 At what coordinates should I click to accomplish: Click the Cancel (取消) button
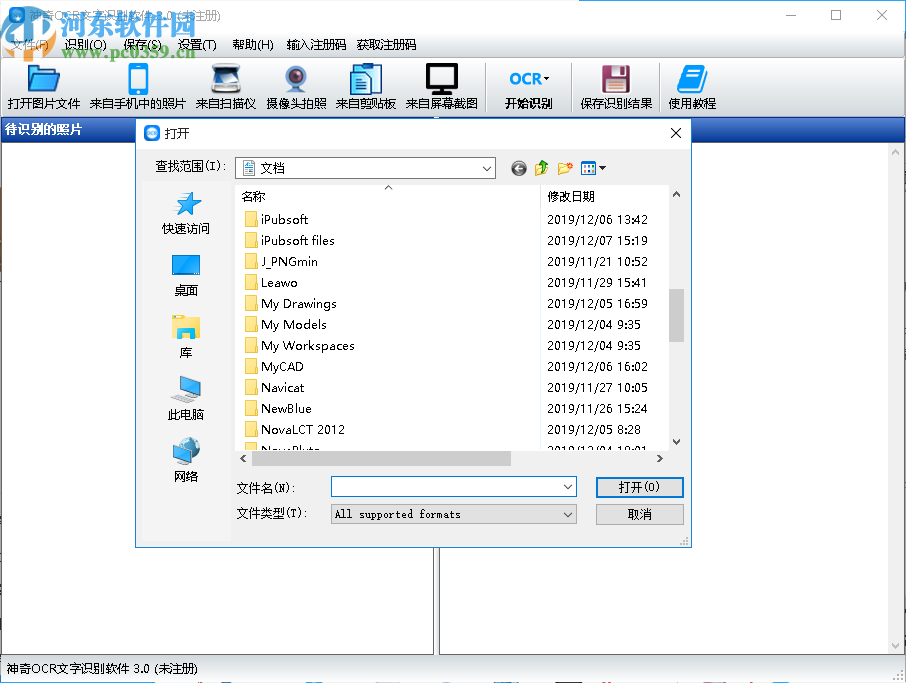coord(640,514)
